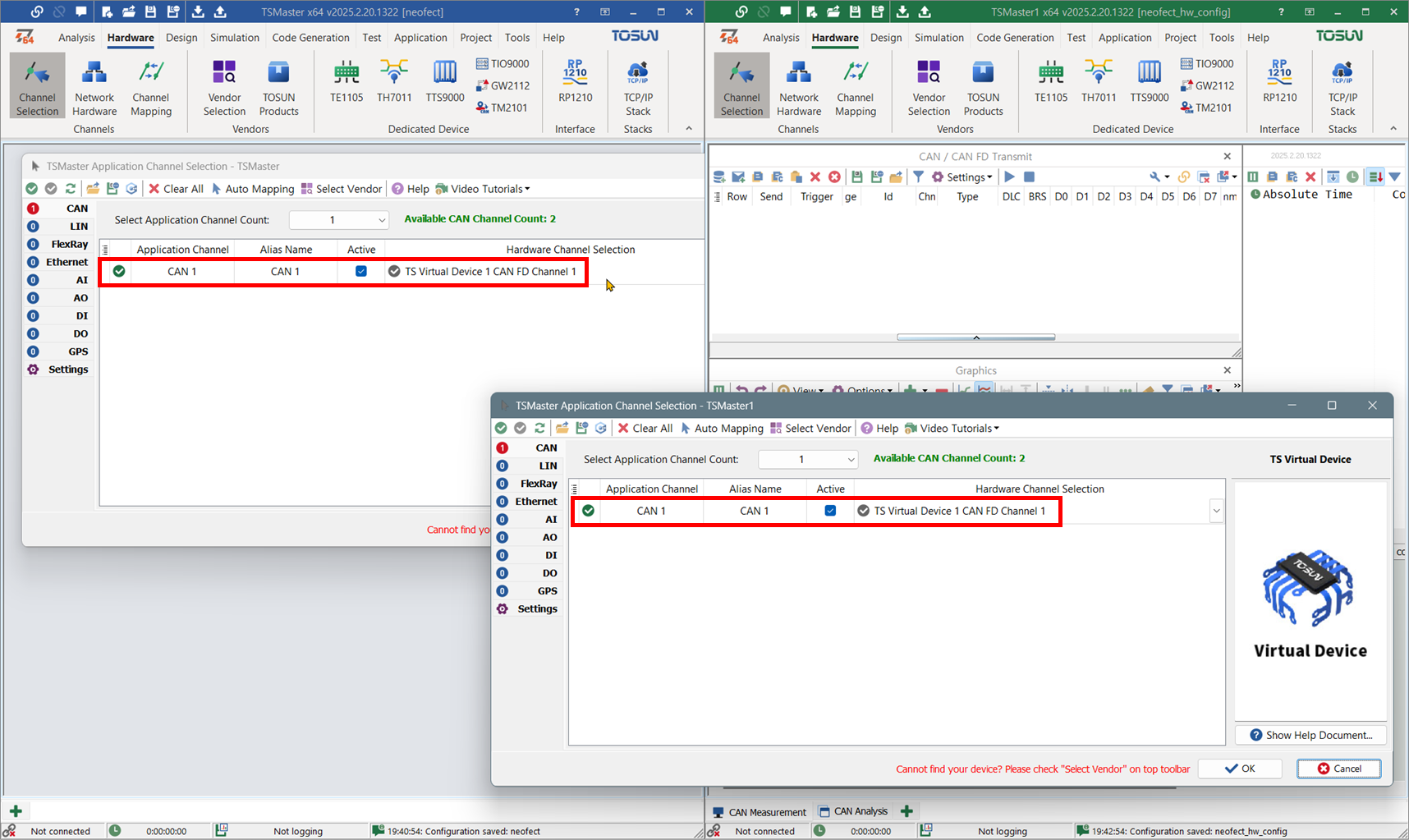Close the Graphics panel

(x=1228, y=370)
